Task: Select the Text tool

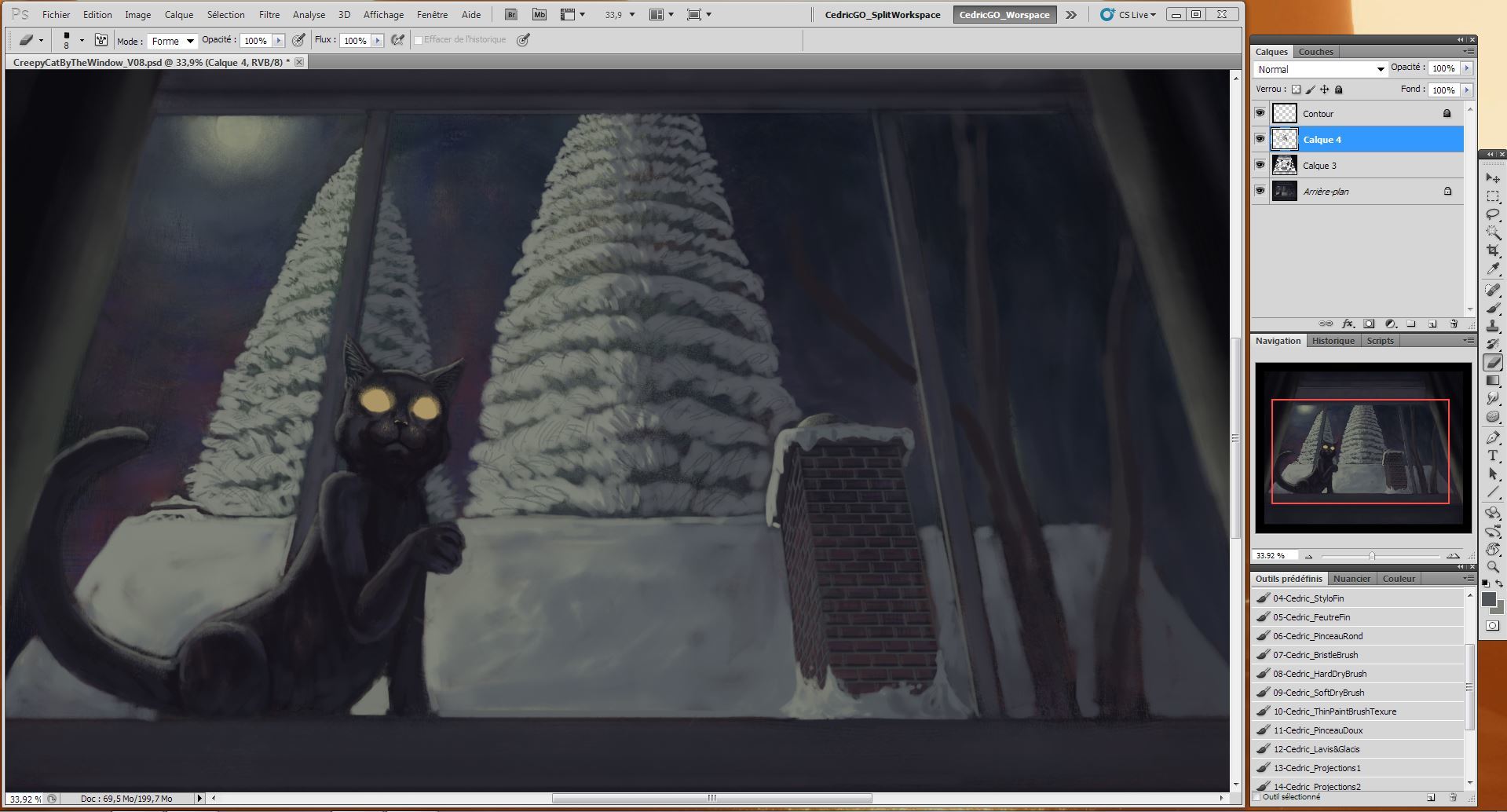Action: (1493, 455)
